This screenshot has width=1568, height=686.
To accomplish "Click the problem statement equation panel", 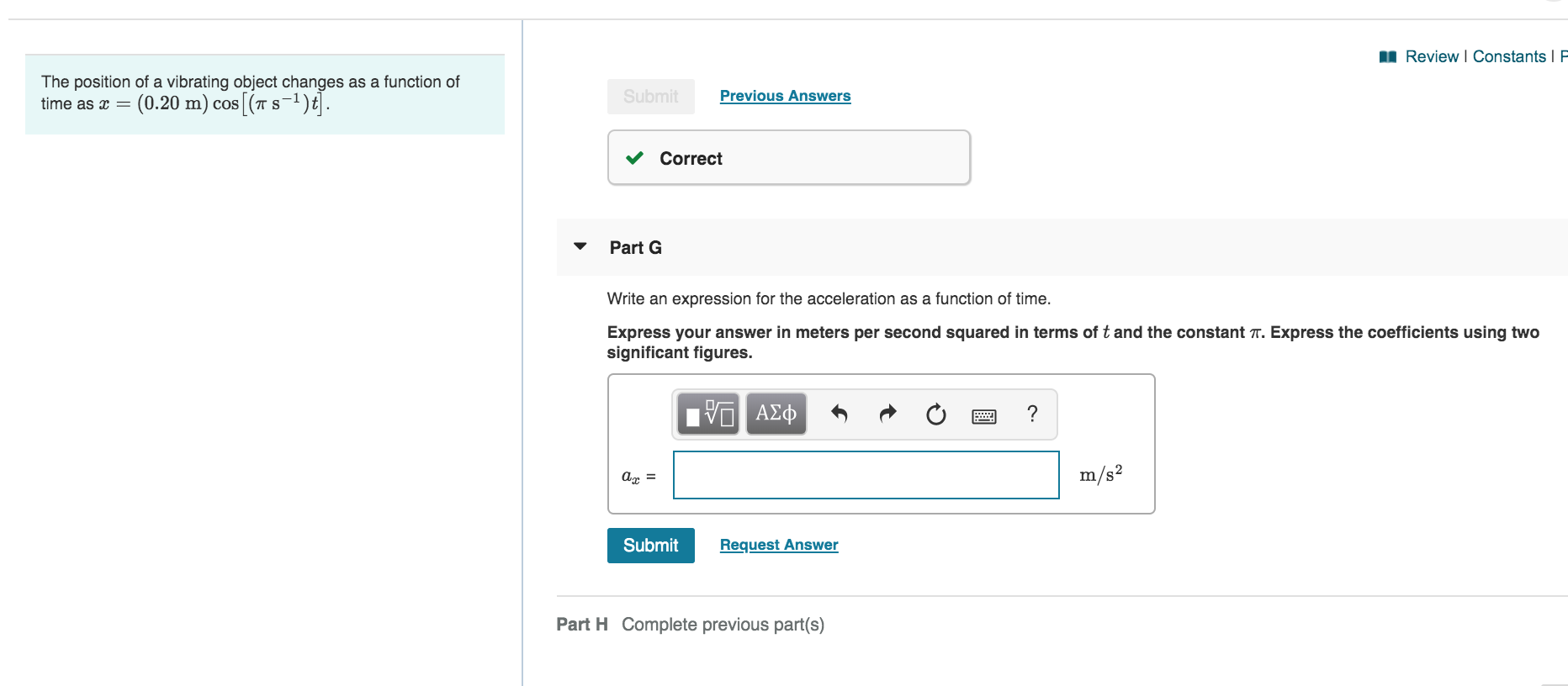I will point(265,94).
